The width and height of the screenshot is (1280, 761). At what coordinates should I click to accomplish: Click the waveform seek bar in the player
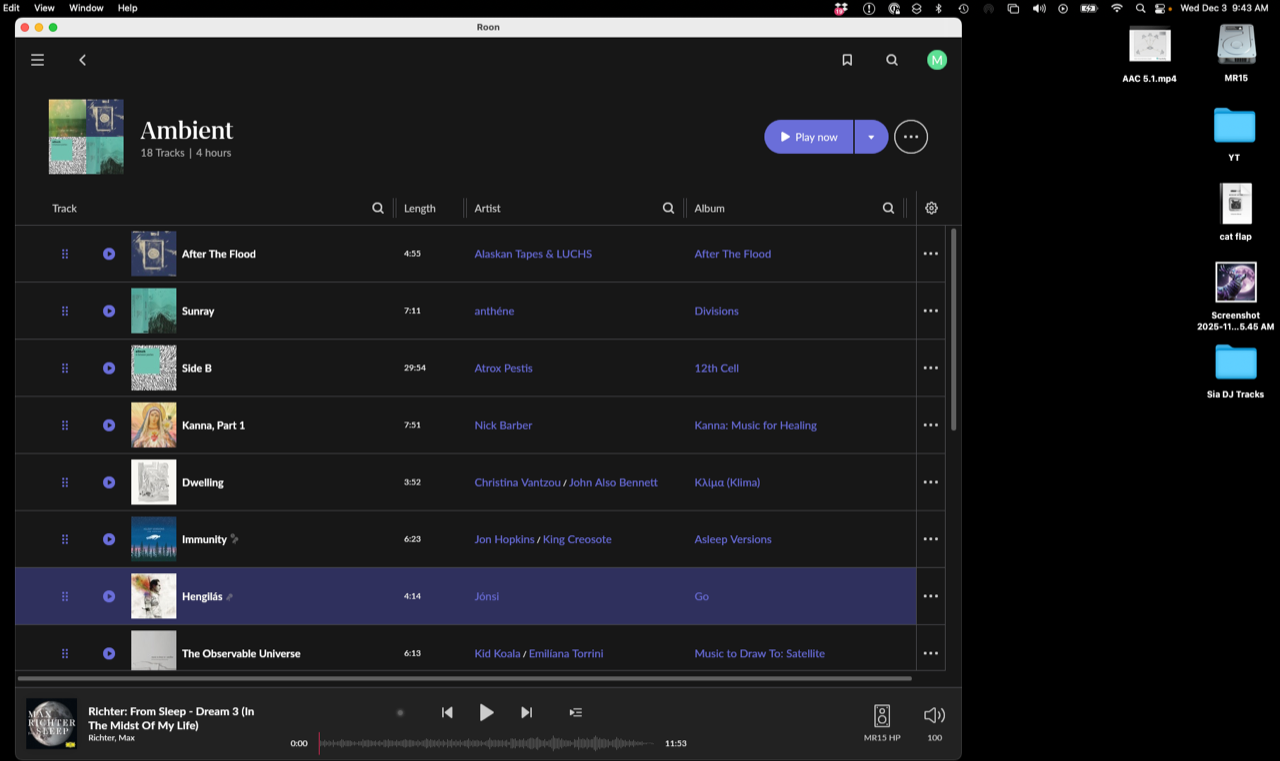point(485,743)
